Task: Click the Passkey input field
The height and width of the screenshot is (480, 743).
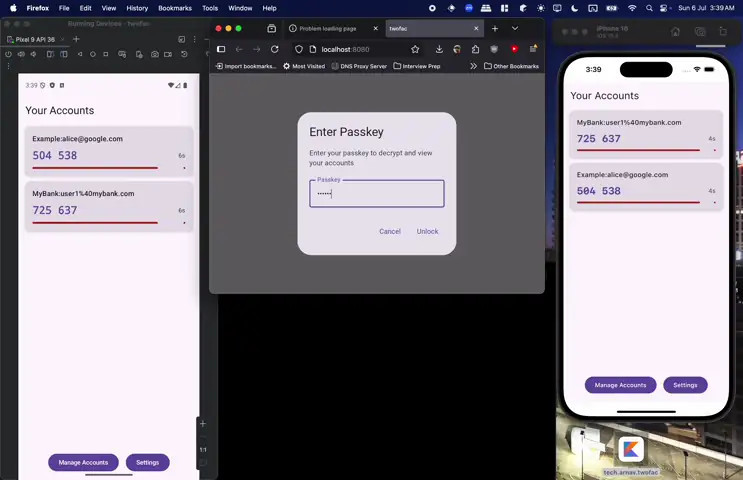Action: (377, 193)
